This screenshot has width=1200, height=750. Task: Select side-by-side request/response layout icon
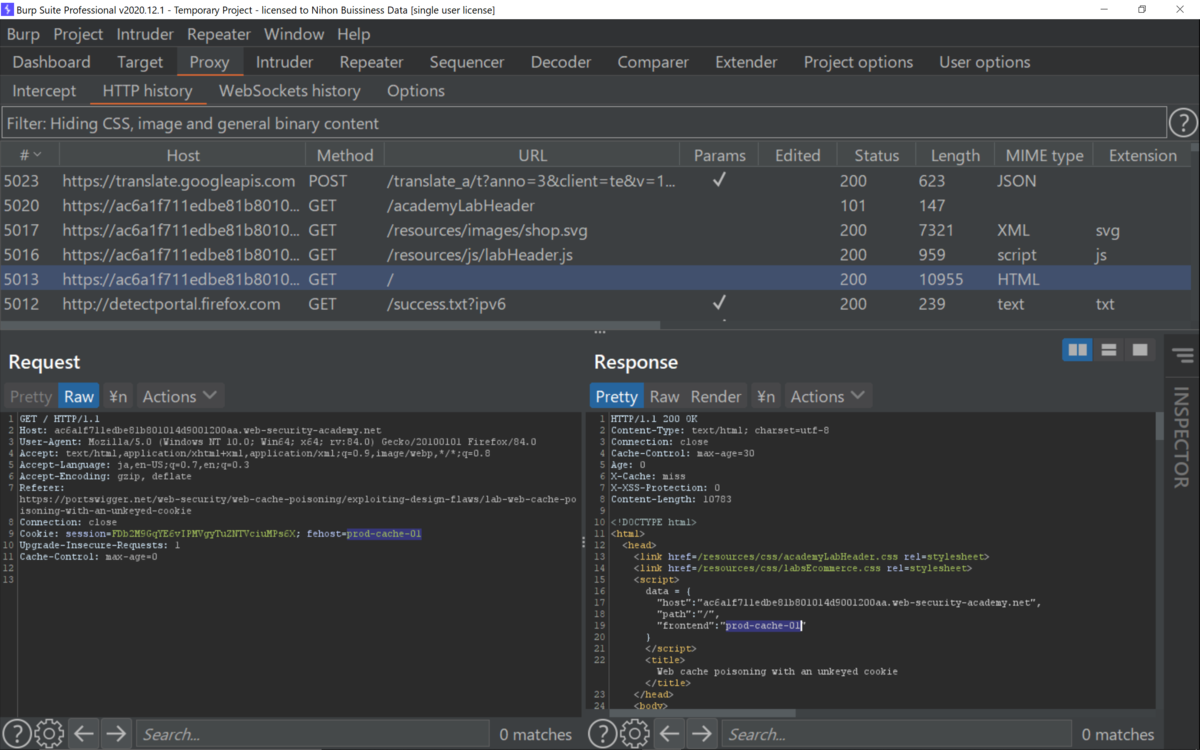[x=1077, y=350]
